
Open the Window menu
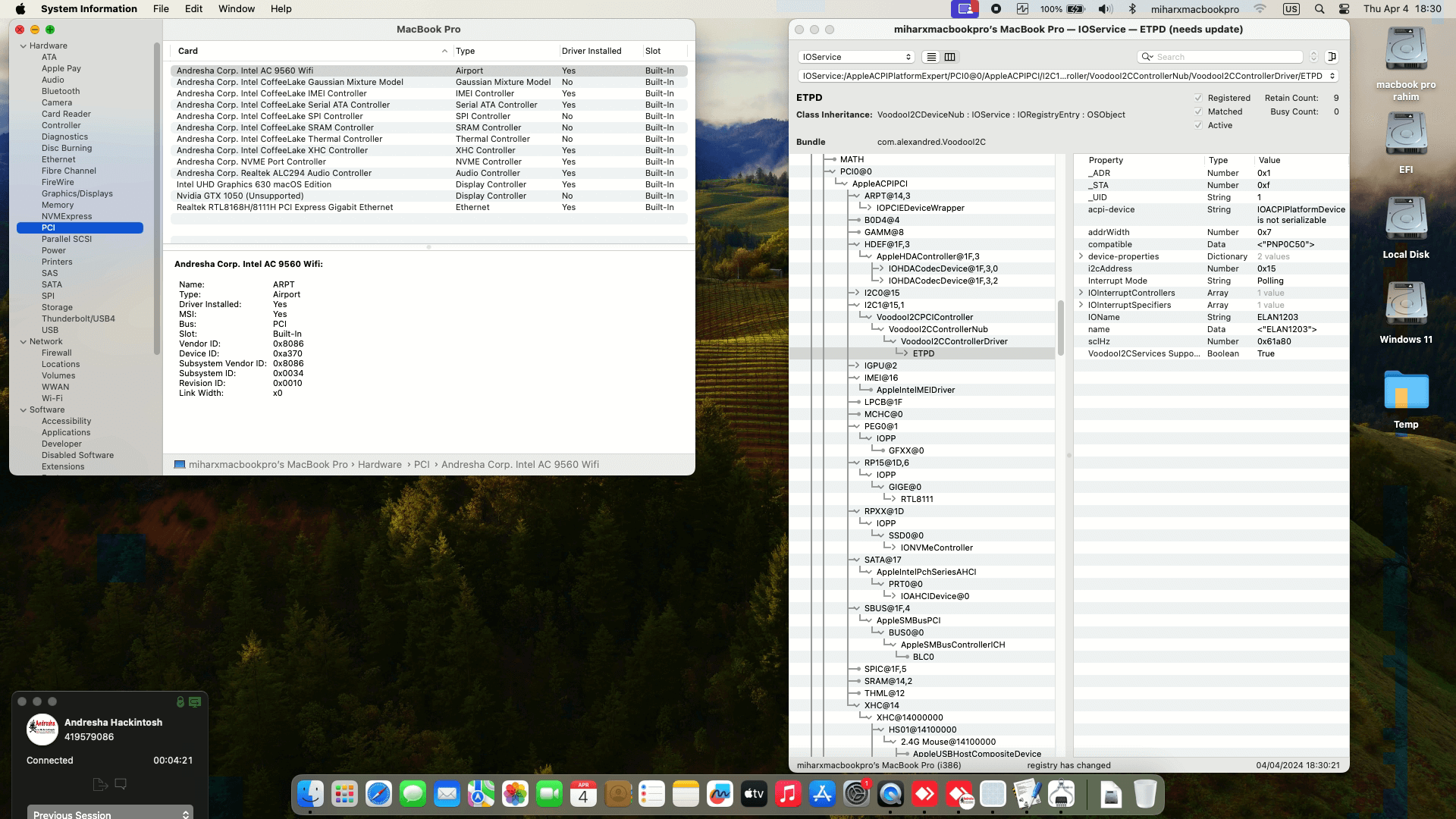(237, 9)
